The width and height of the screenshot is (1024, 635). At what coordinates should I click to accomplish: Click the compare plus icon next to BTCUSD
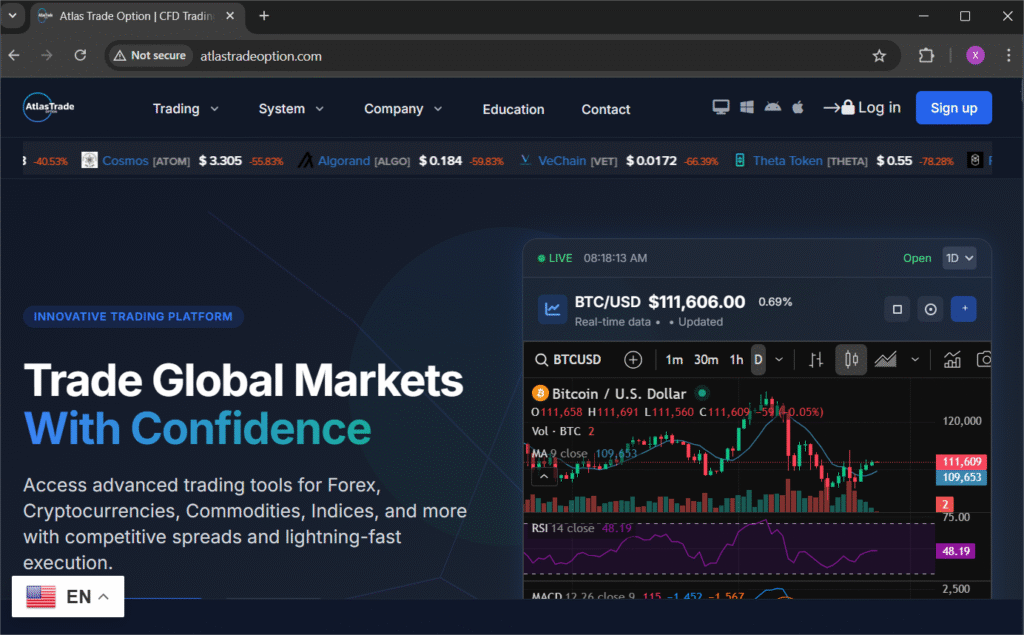coord(633,359)
